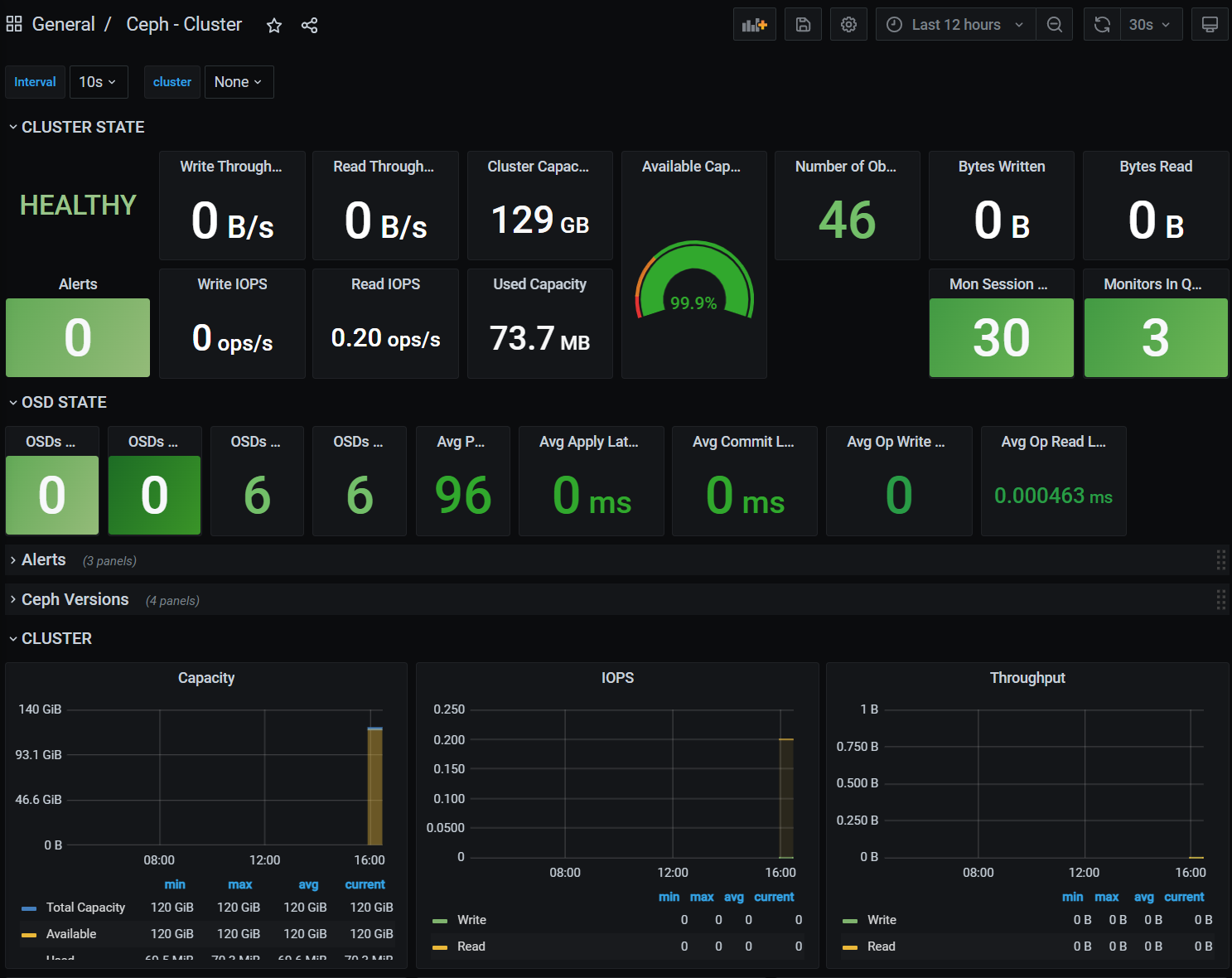
Task: Toggle Read series in IOPS legend
Action: (x=471, y=947)
